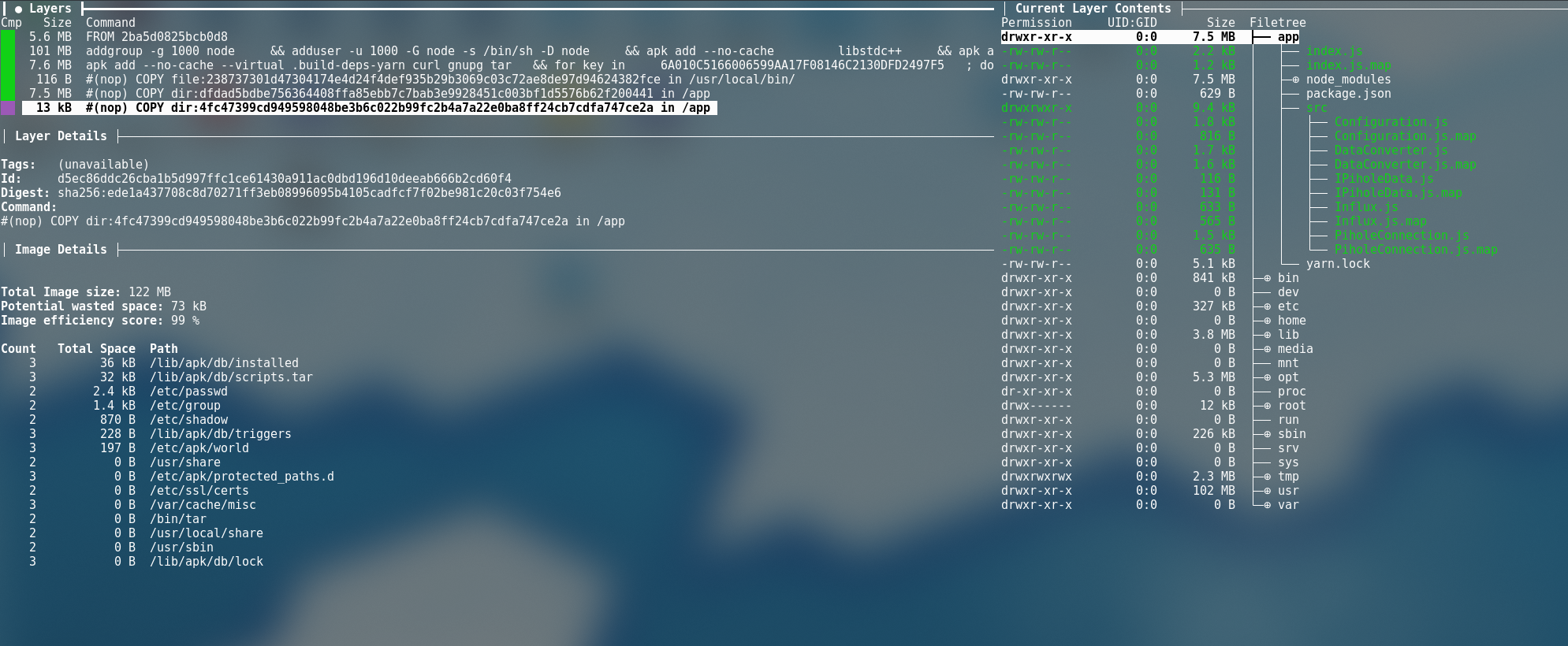Select package.json in the filetree
The width and height of the screenshot is (1568, 646).
(1349, 94)
